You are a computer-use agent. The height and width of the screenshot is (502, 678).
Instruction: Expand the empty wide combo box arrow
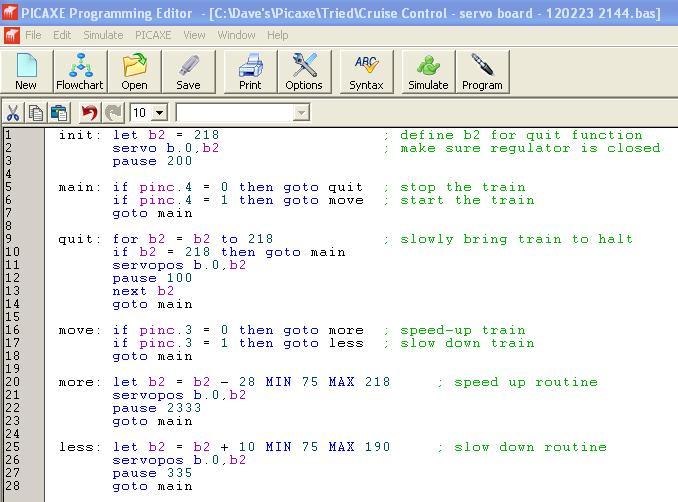coord(301,113)
